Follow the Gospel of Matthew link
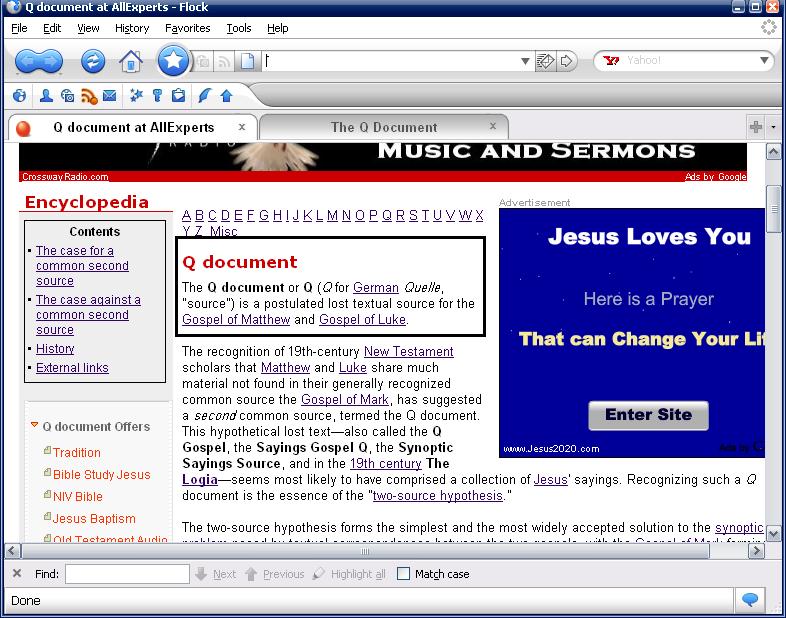Screen dimensions: 786x618 236,320
